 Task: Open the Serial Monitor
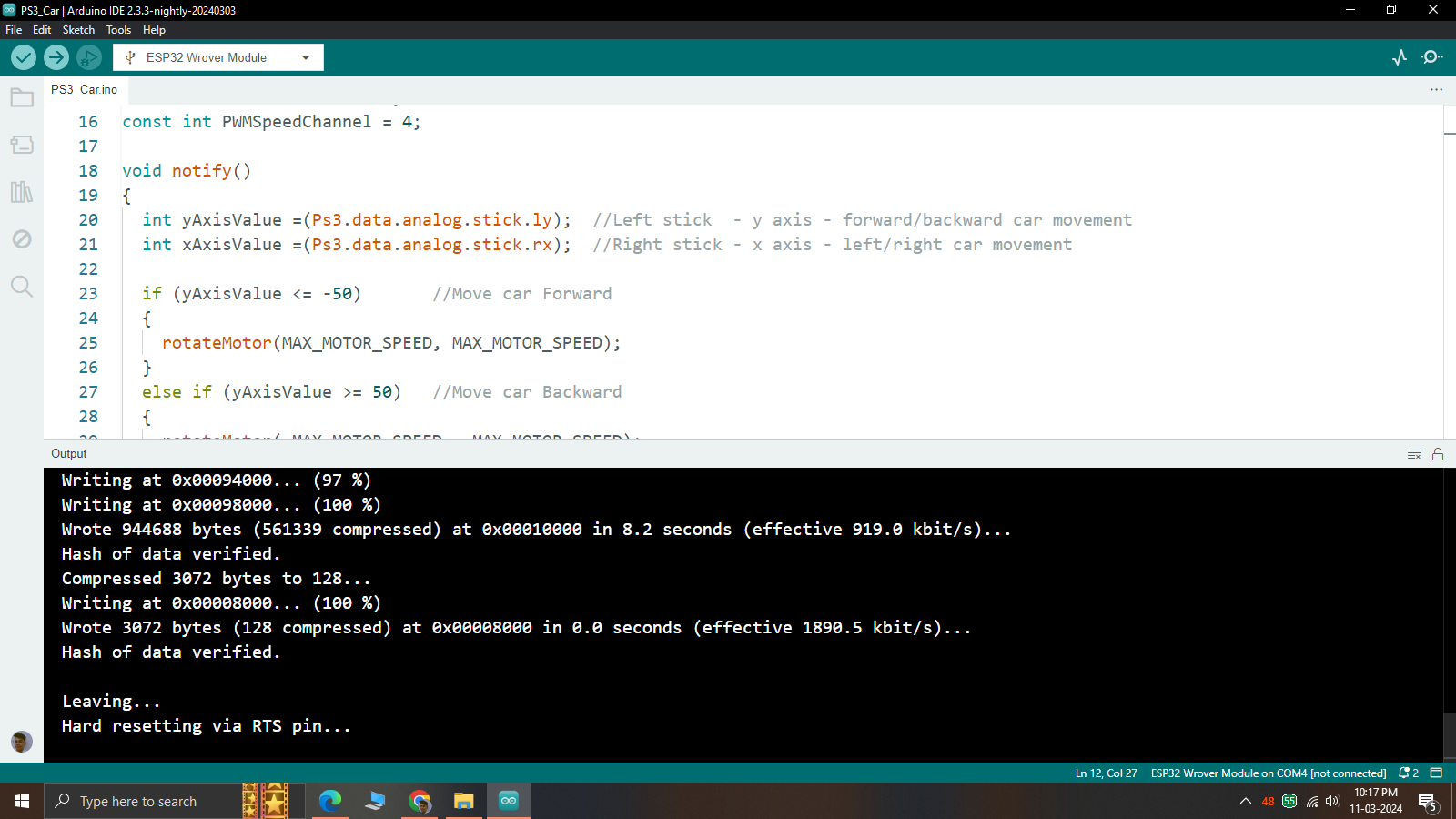(x=1432, y=57)
